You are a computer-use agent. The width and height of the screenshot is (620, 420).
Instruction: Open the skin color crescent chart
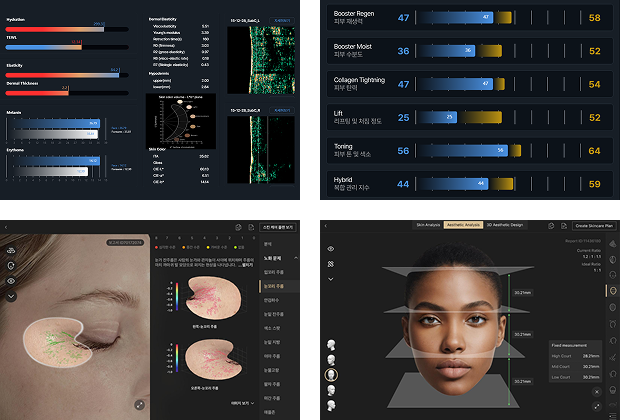[x=181, y=121]
